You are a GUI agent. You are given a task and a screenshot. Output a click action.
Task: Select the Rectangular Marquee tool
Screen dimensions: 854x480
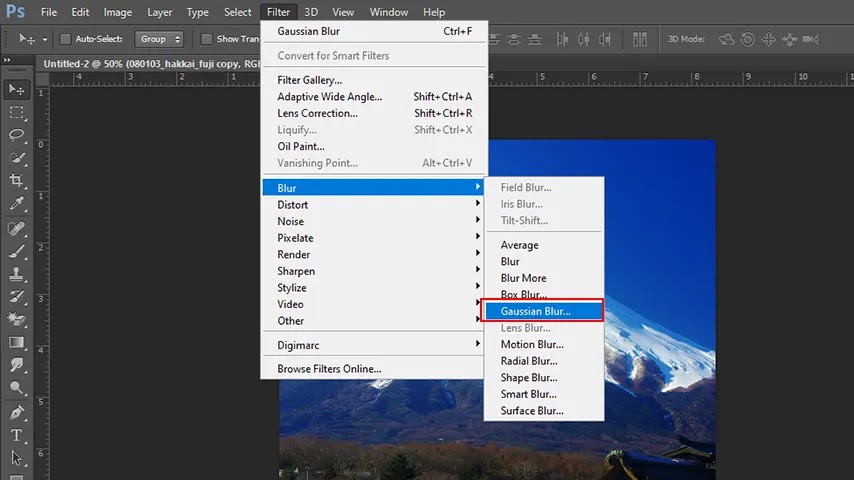pyautogui.click(x=16, y=112)
